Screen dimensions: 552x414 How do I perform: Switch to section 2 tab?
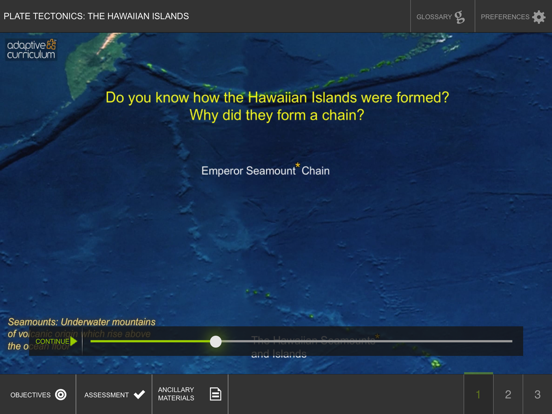pos(508,394)
